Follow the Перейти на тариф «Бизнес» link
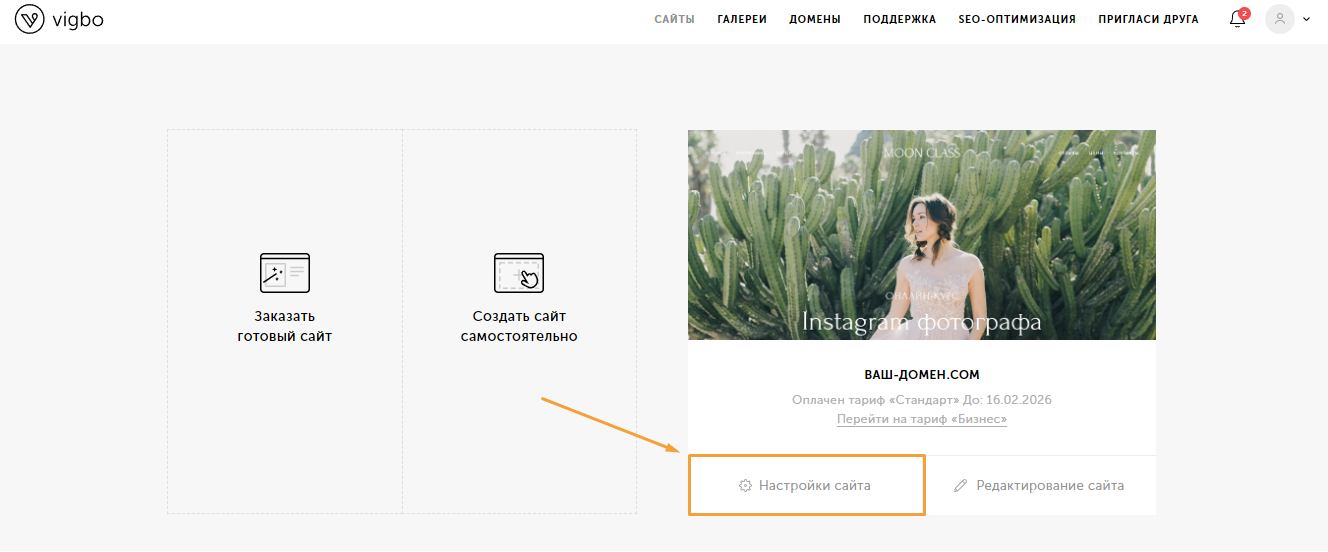Viewport: 1328px width, 552px height. (x=922, y=419)
